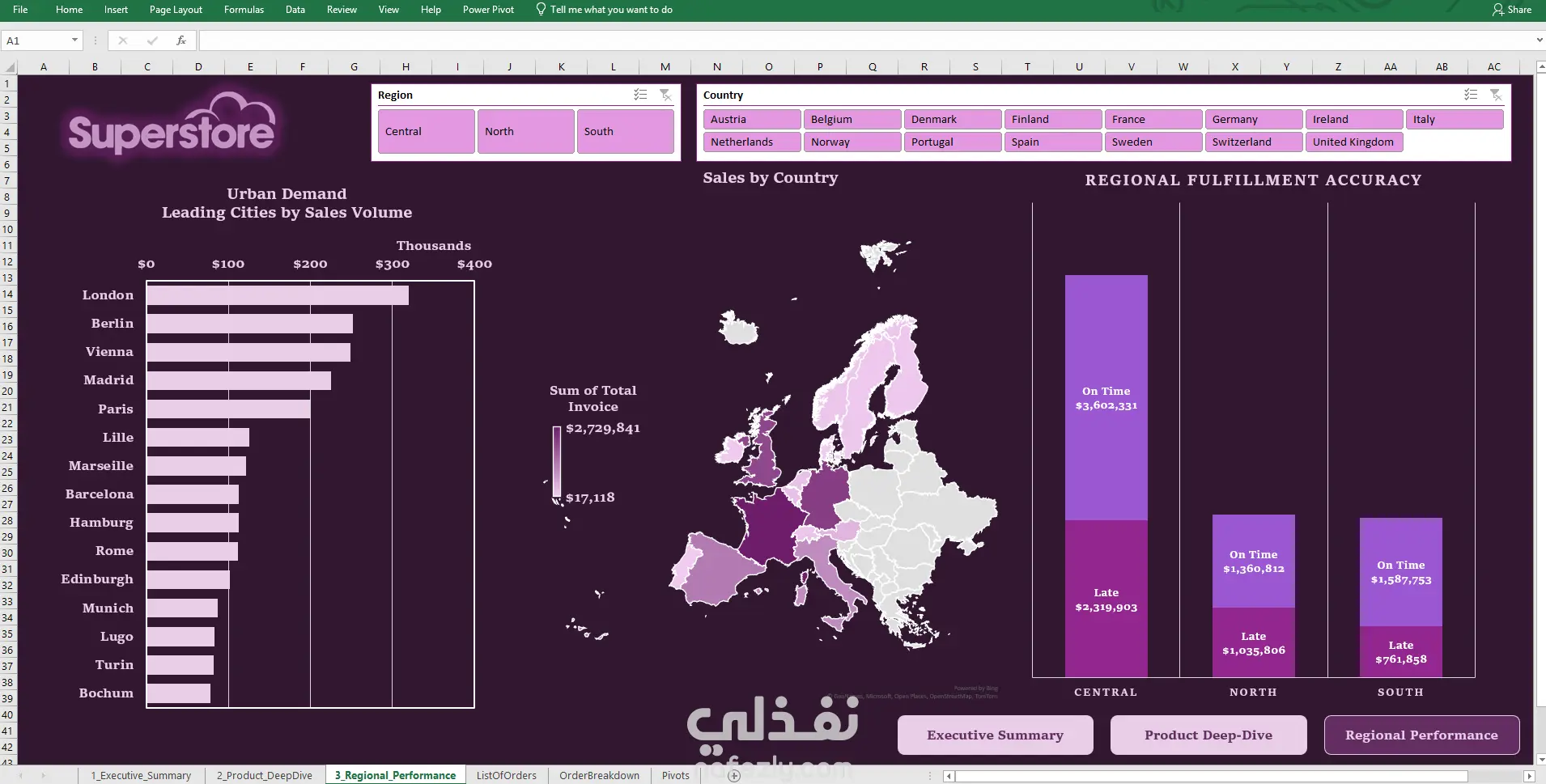Click the London sales bar
The height and width of the screenshot is (784, 1546).
[278, 295]
